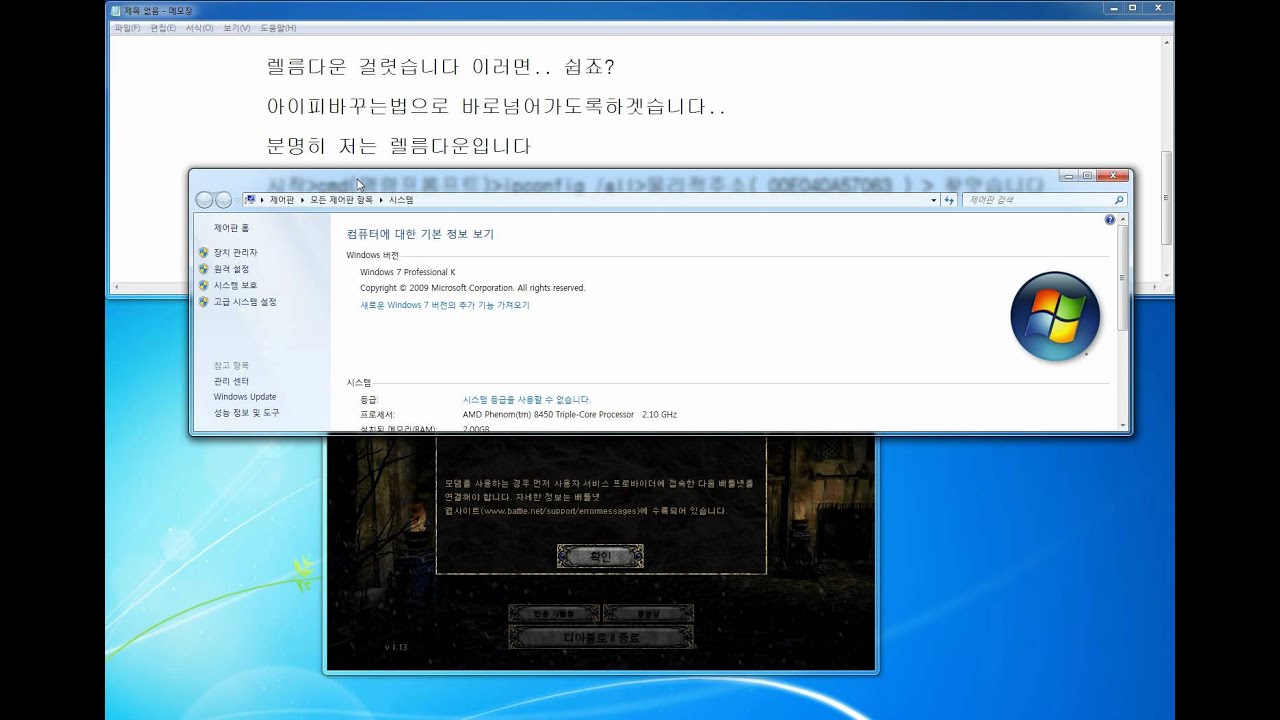
Task: Open Notepad 보기(V) menu
Action: (x=237, y=28)
